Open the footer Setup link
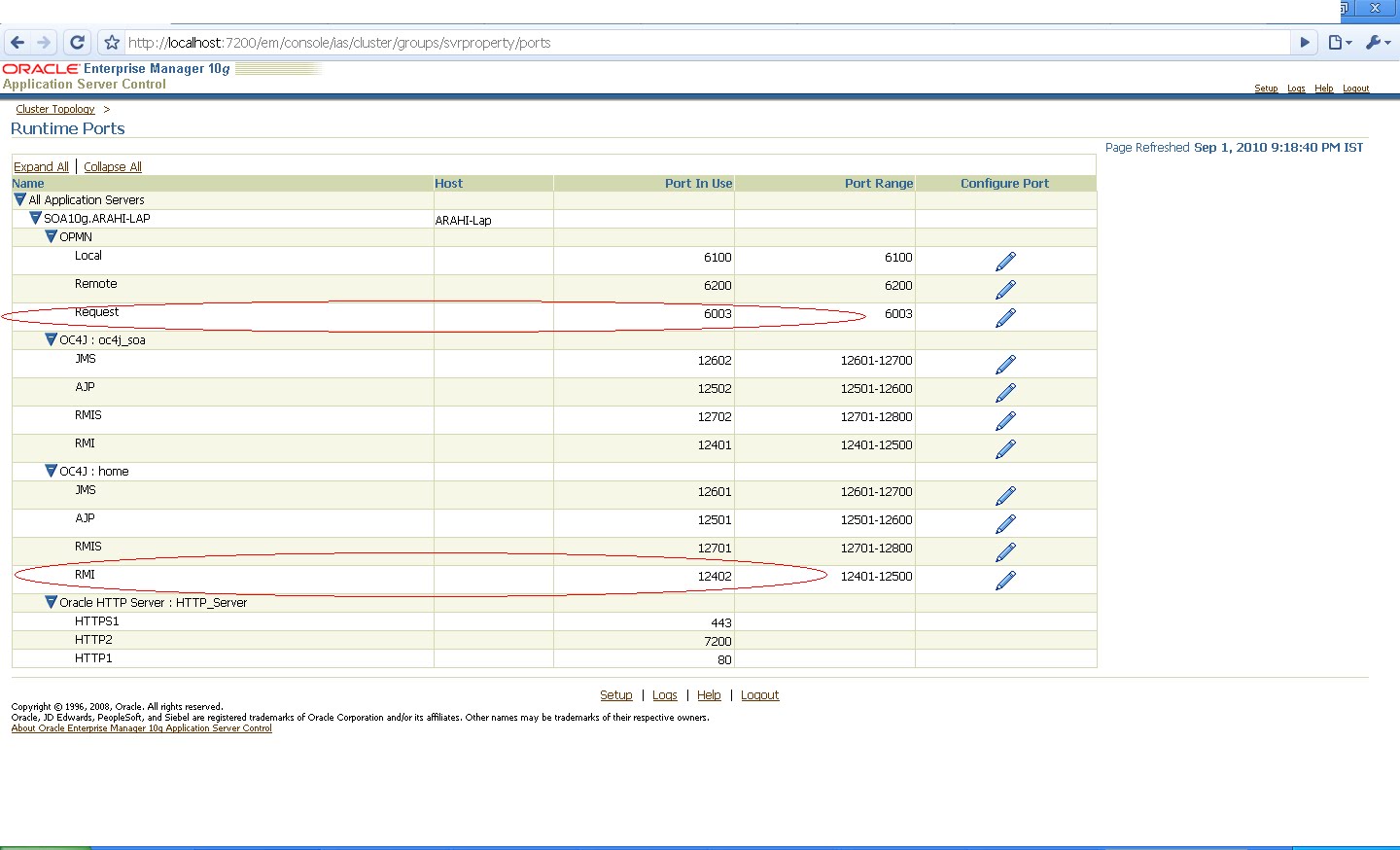Screen dimensions: 1400x850 click(616, 695)
